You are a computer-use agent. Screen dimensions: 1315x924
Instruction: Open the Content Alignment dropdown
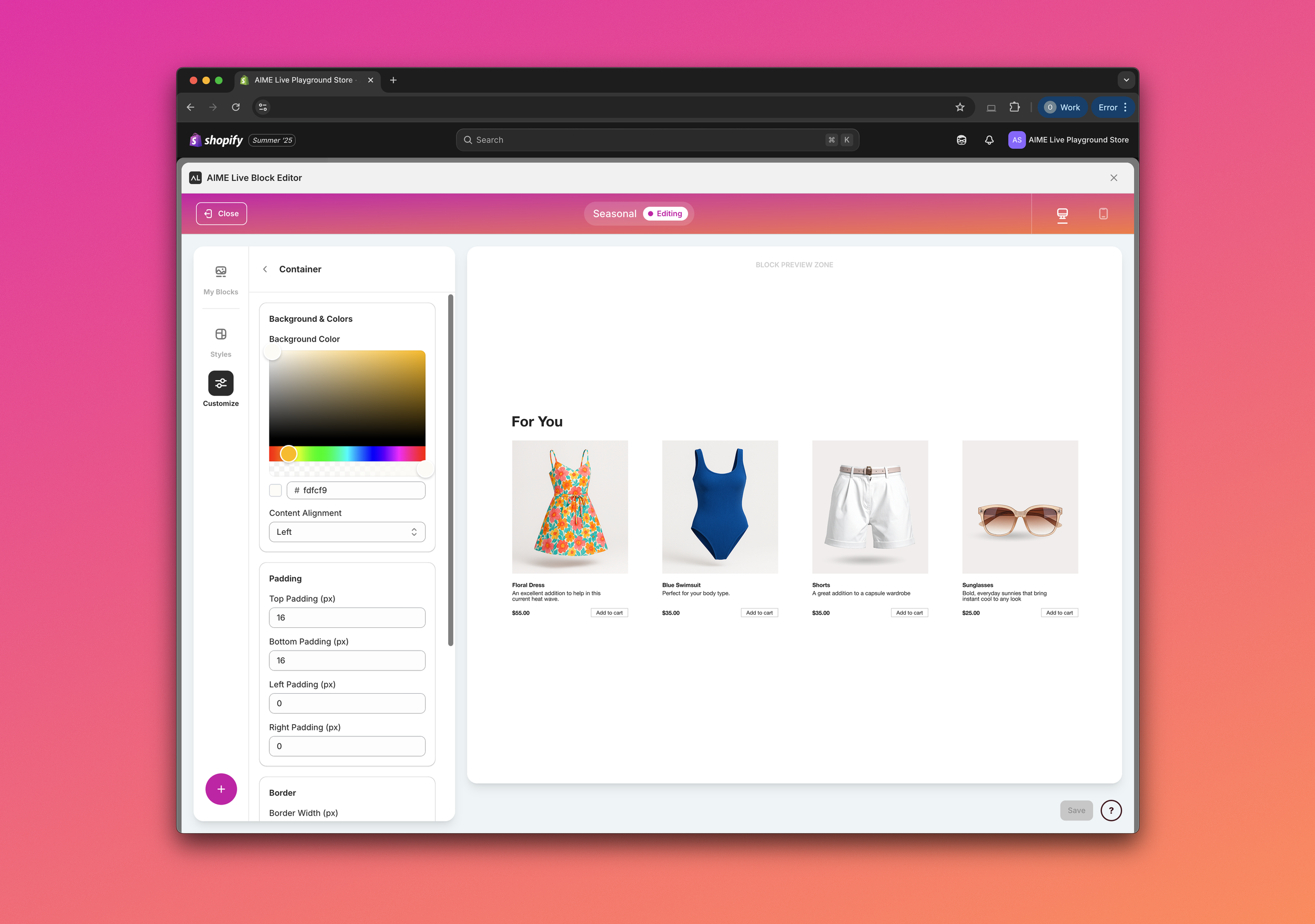tap(347, 532)
